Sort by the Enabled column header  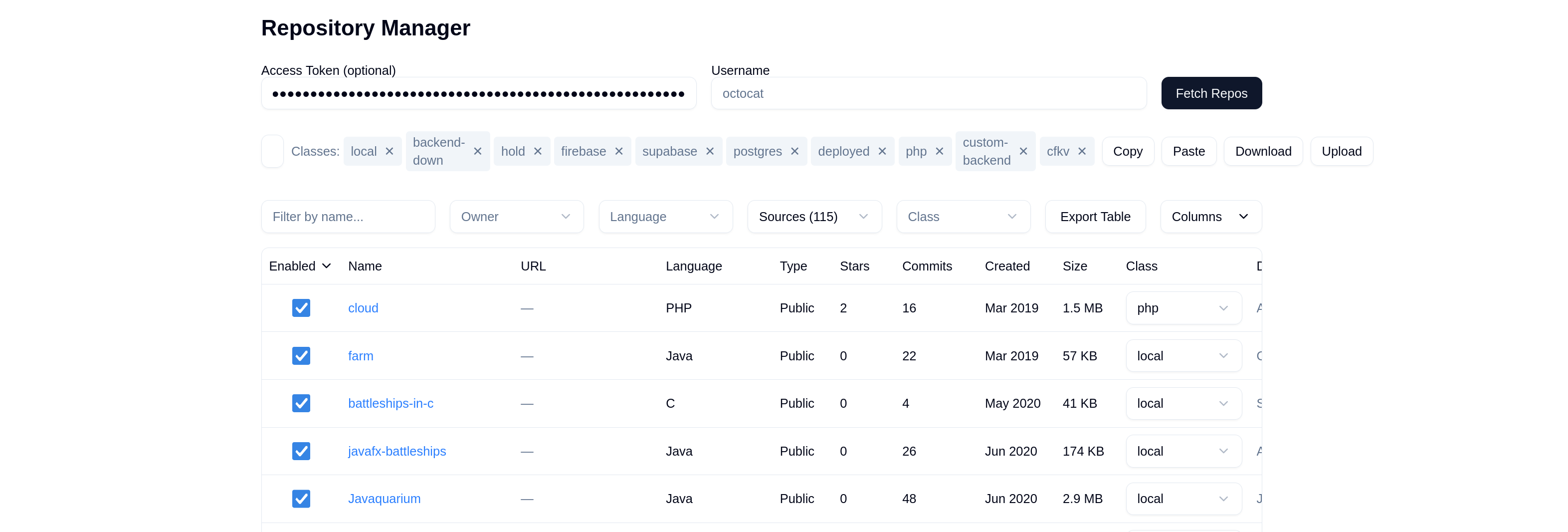click(299, 266)
